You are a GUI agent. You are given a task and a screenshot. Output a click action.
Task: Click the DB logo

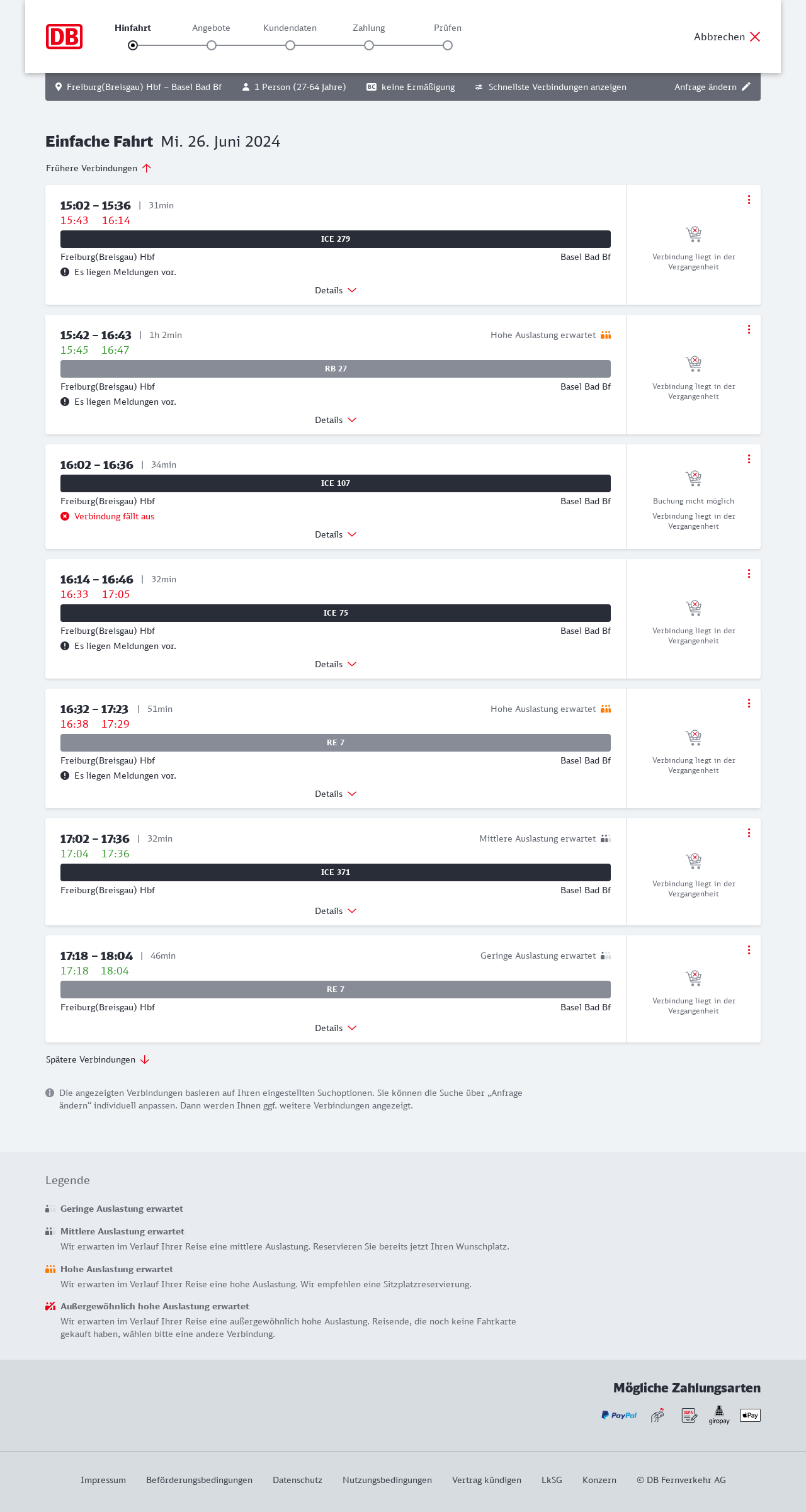[x=64, y=37]
